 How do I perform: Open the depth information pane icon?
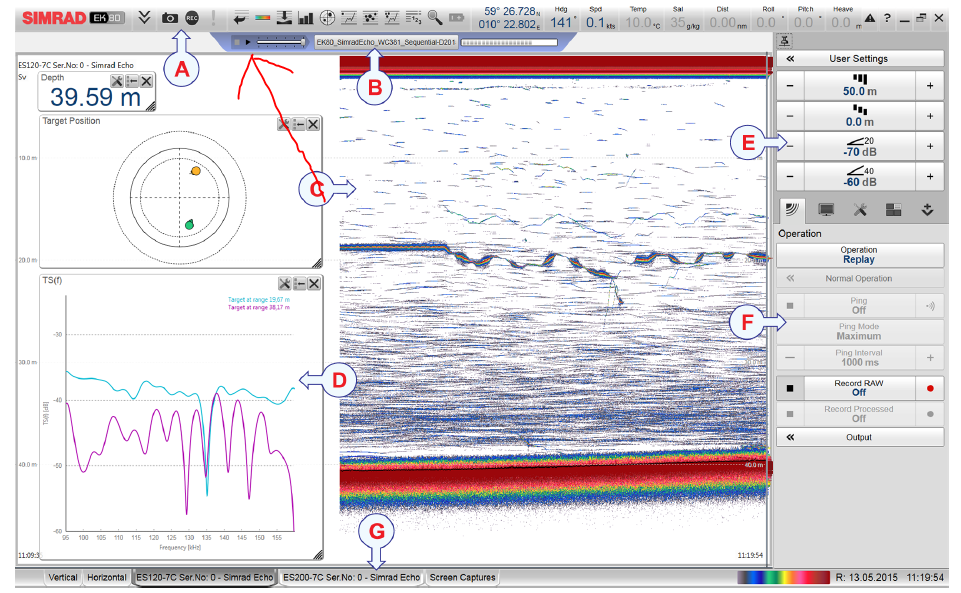(284, 18)
